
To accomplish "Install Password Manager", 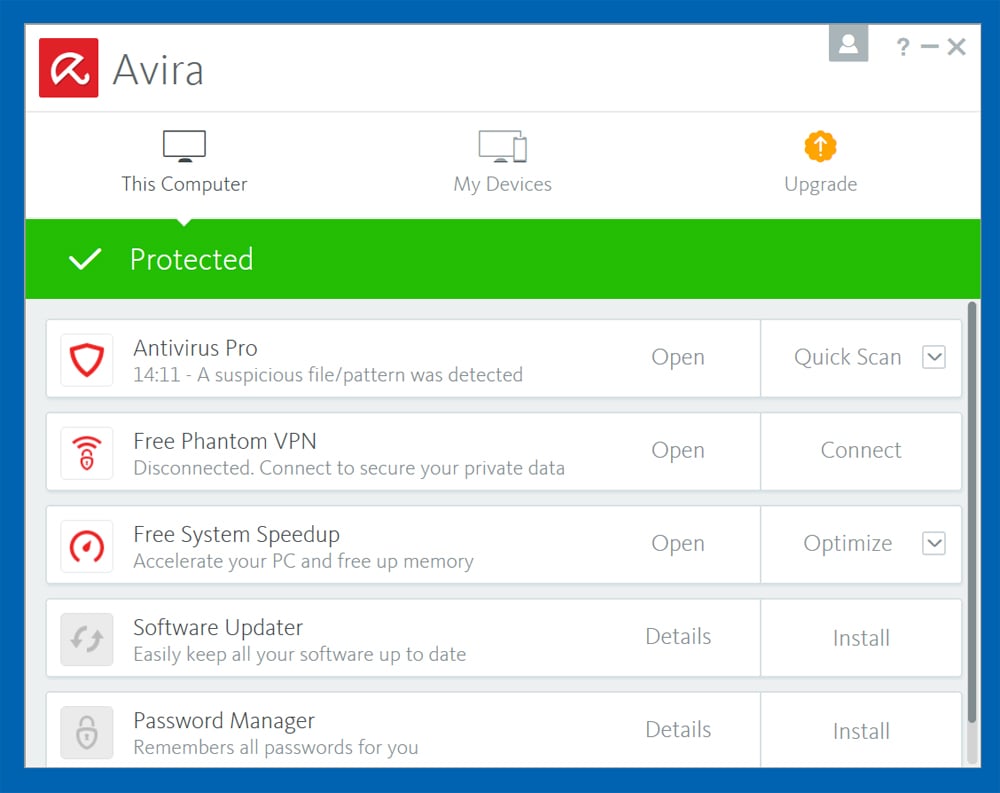I will (x=861, y=731).
